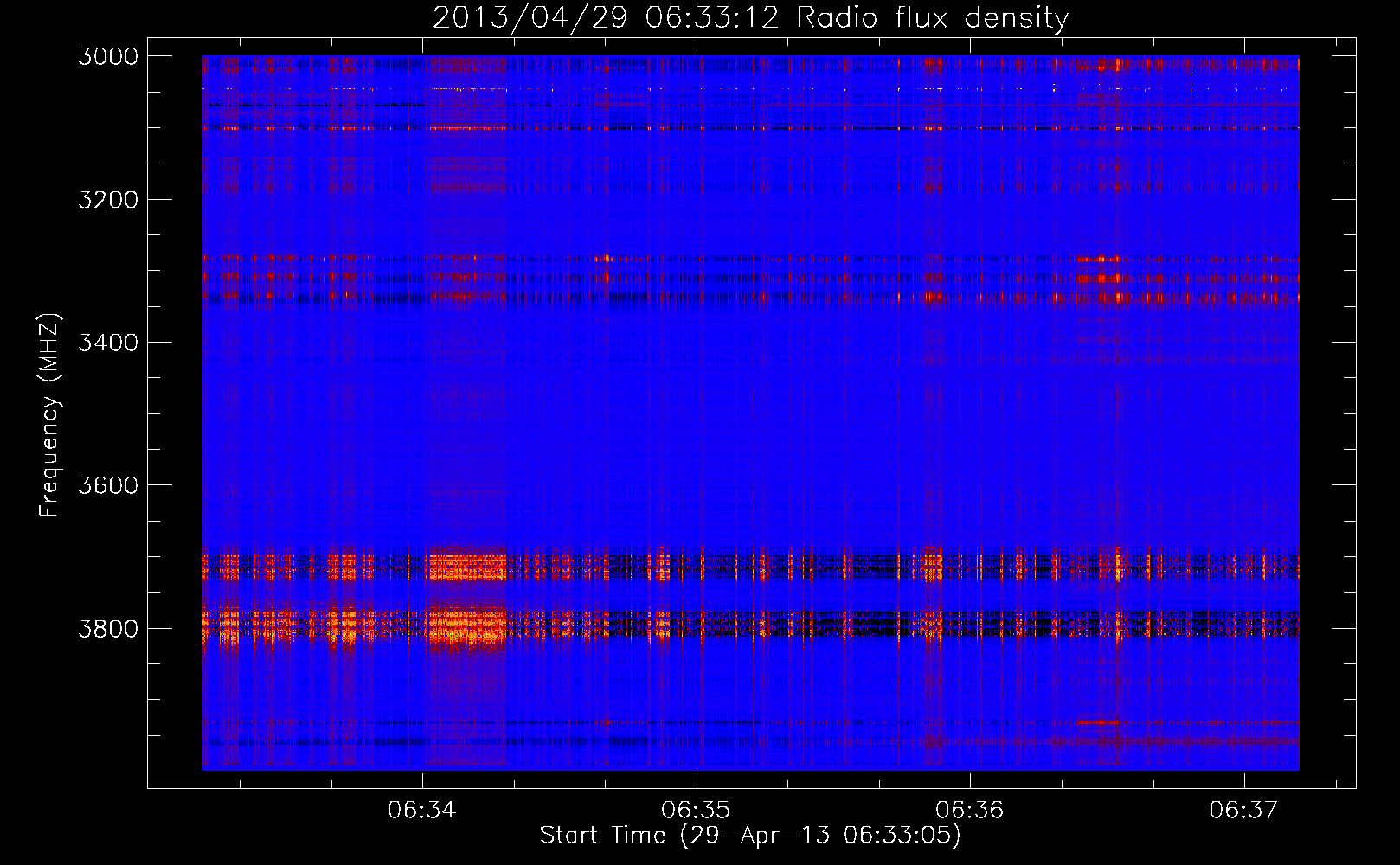Click the plot title "Radio flux density"
The image size is (1400, 865).
pos(932,17)
